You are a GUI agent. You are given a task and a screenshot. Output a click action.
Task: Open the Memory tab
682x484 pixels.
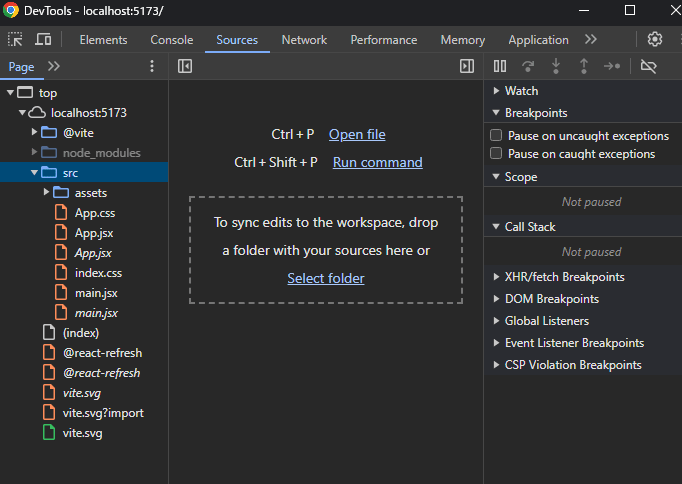[462, 40]
